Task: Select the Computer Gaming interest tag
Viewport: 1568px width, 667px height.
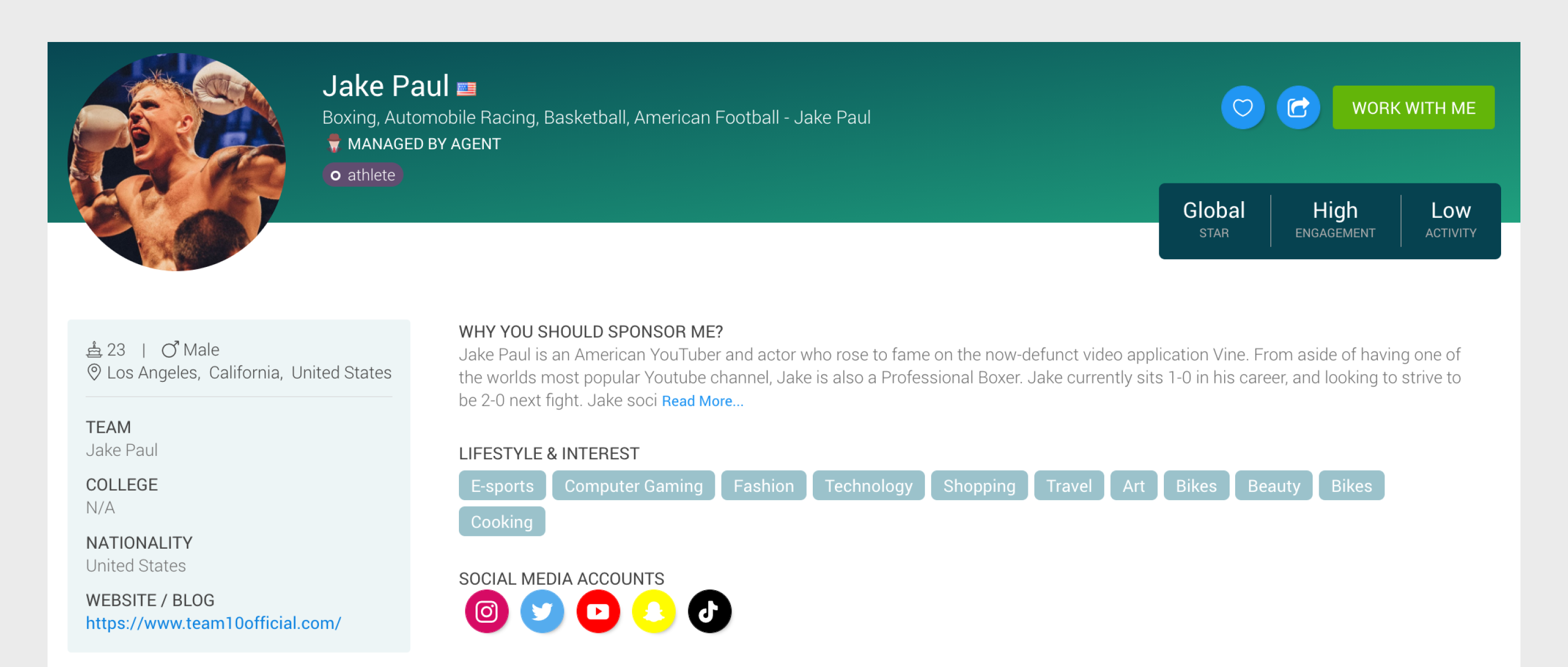Action: tap(633, 486)
